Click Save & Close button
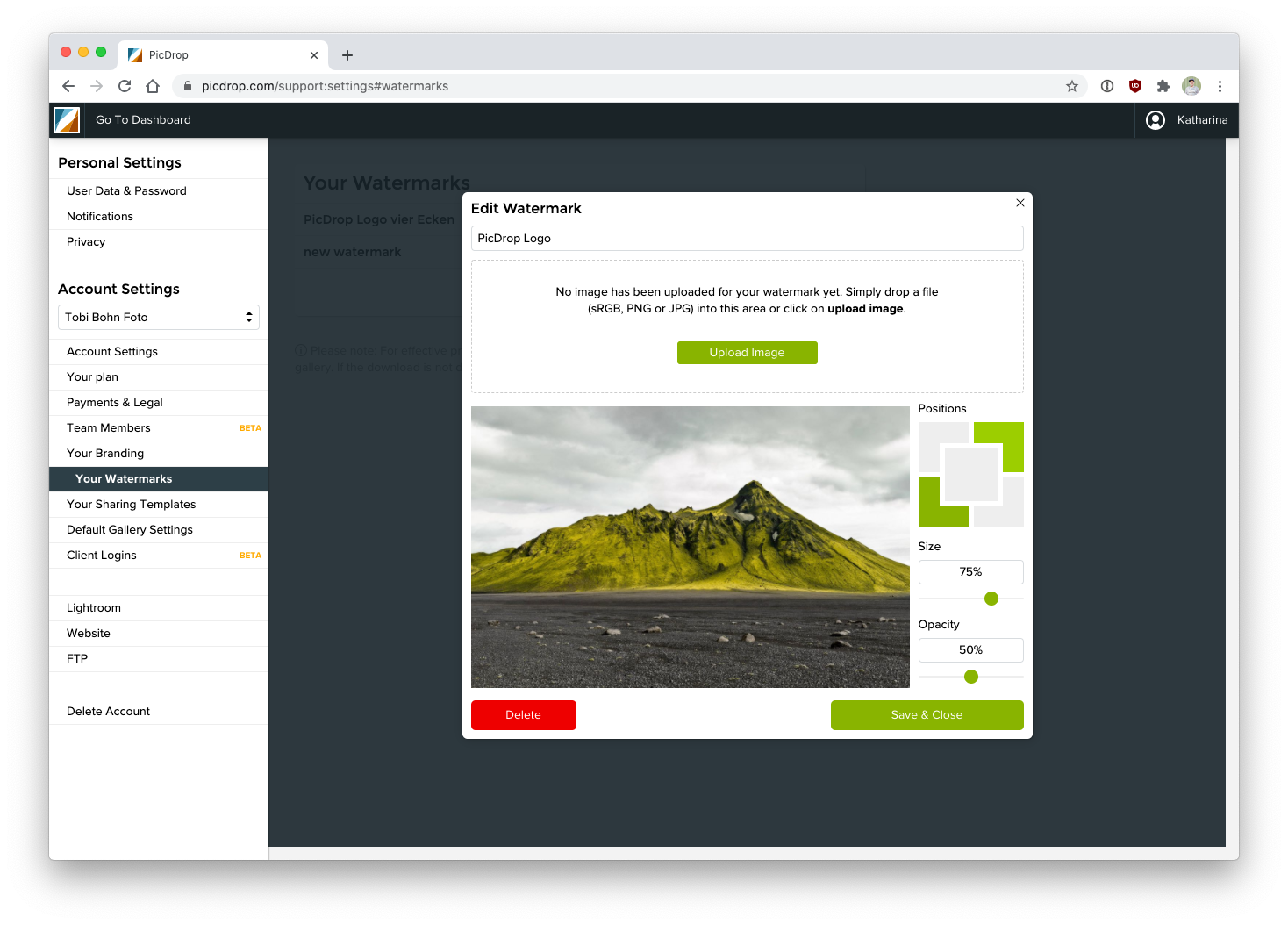The width and height of the screenshot is (1288, 925). click(927, 715)
